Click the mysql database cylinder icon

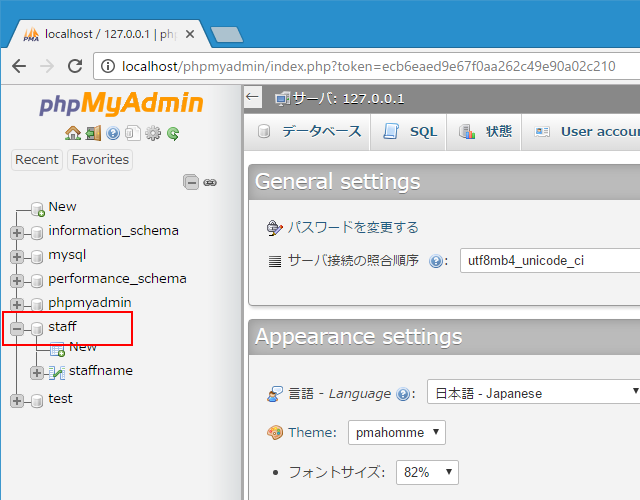(37, 257)
